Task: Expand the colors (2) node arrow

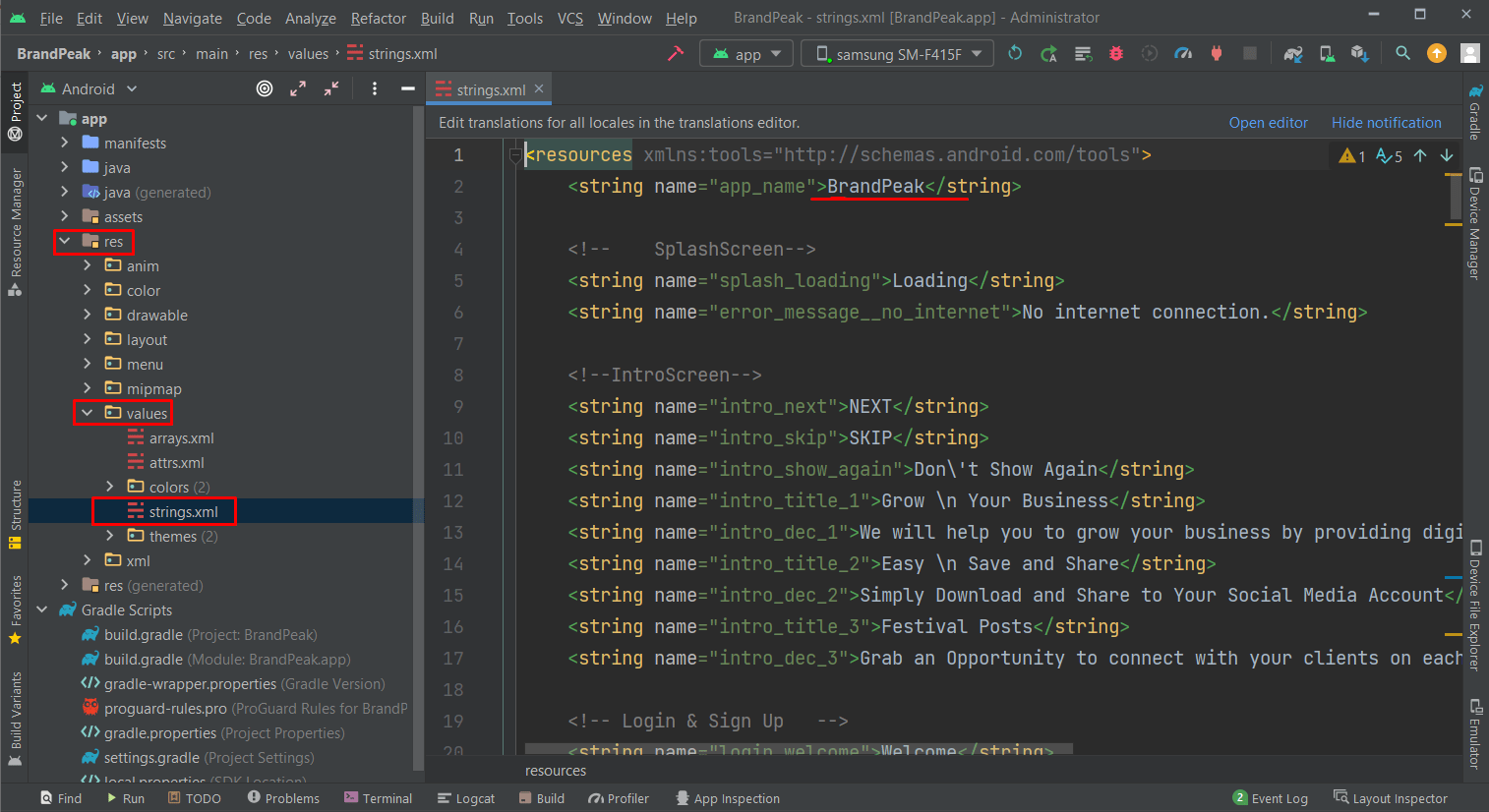Action: (x=110, y=487)
